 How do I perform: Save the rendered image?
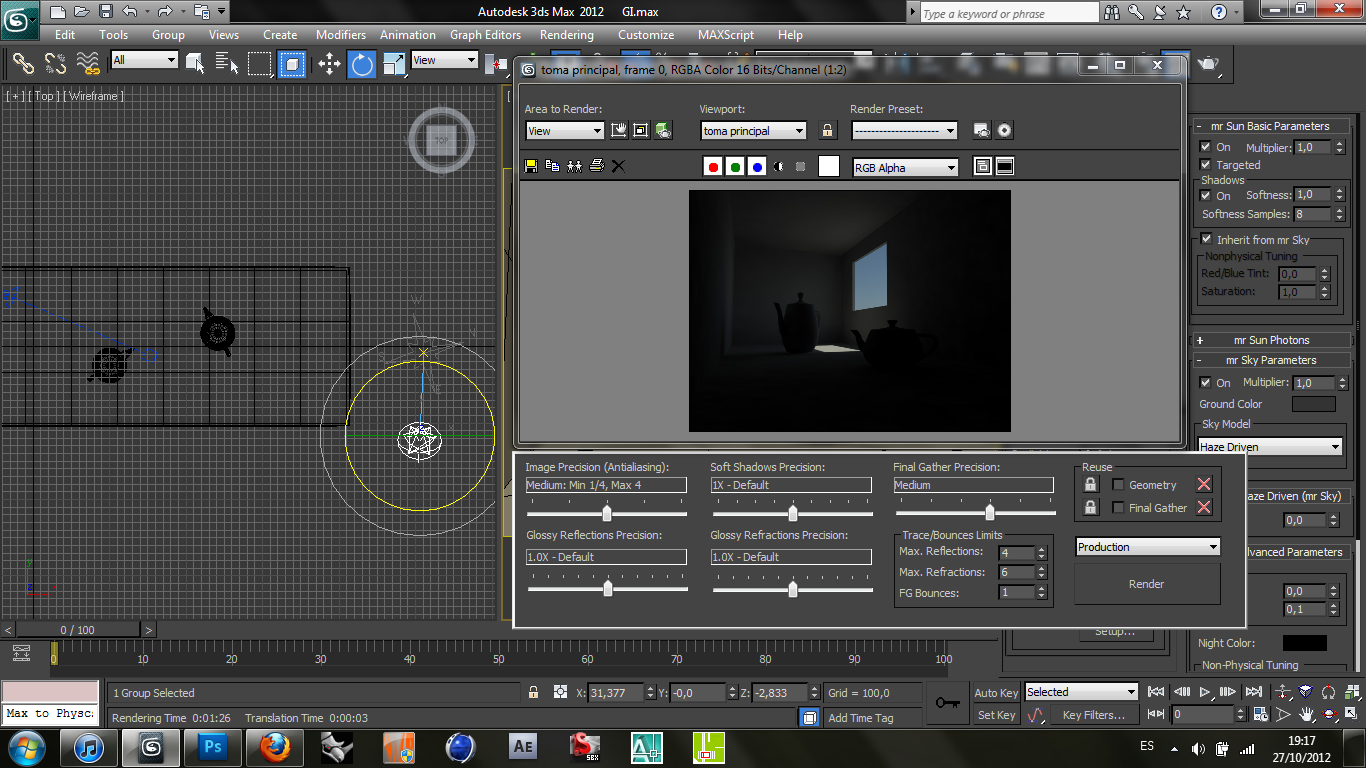click(530, 165)
